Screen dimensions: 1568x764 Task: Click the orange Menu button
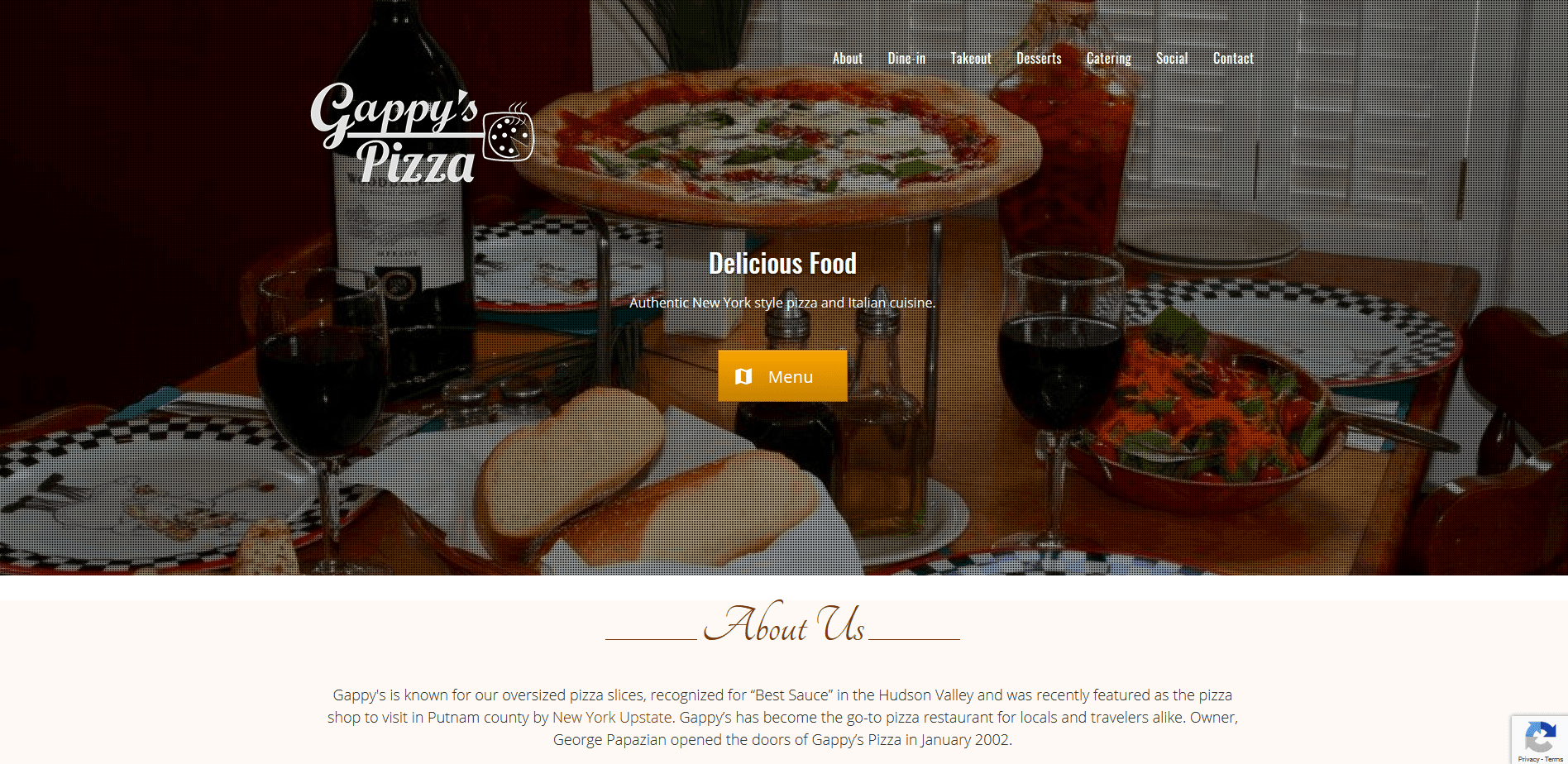[x=782, y=376]
